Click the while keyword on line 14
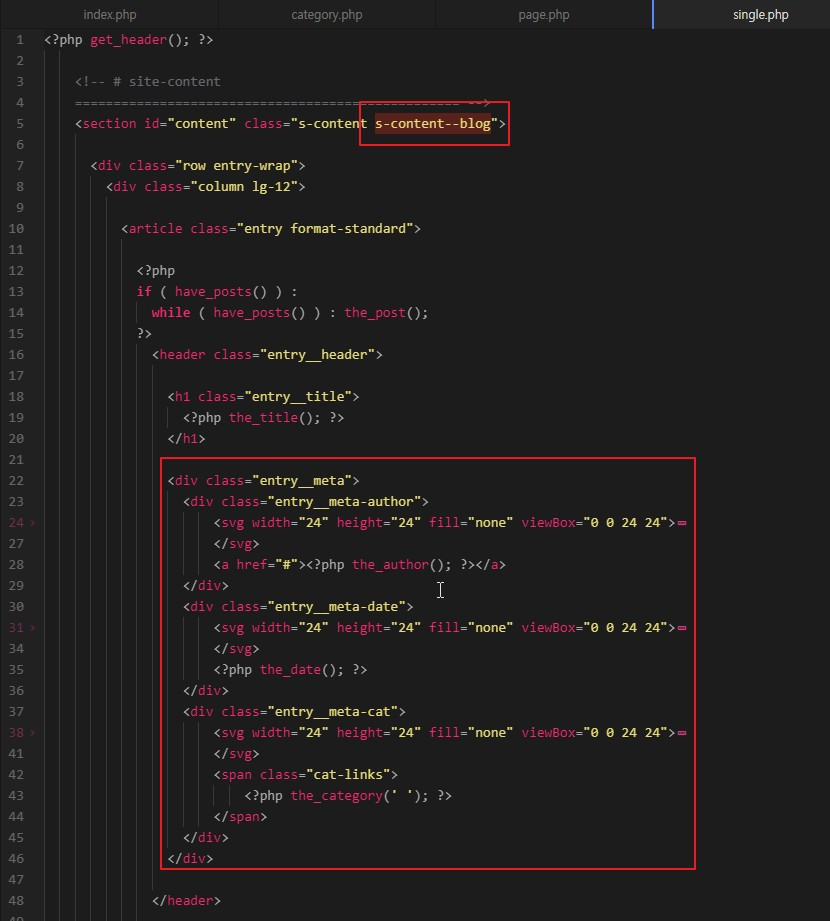Screen dimensions: 830x921 171,312
